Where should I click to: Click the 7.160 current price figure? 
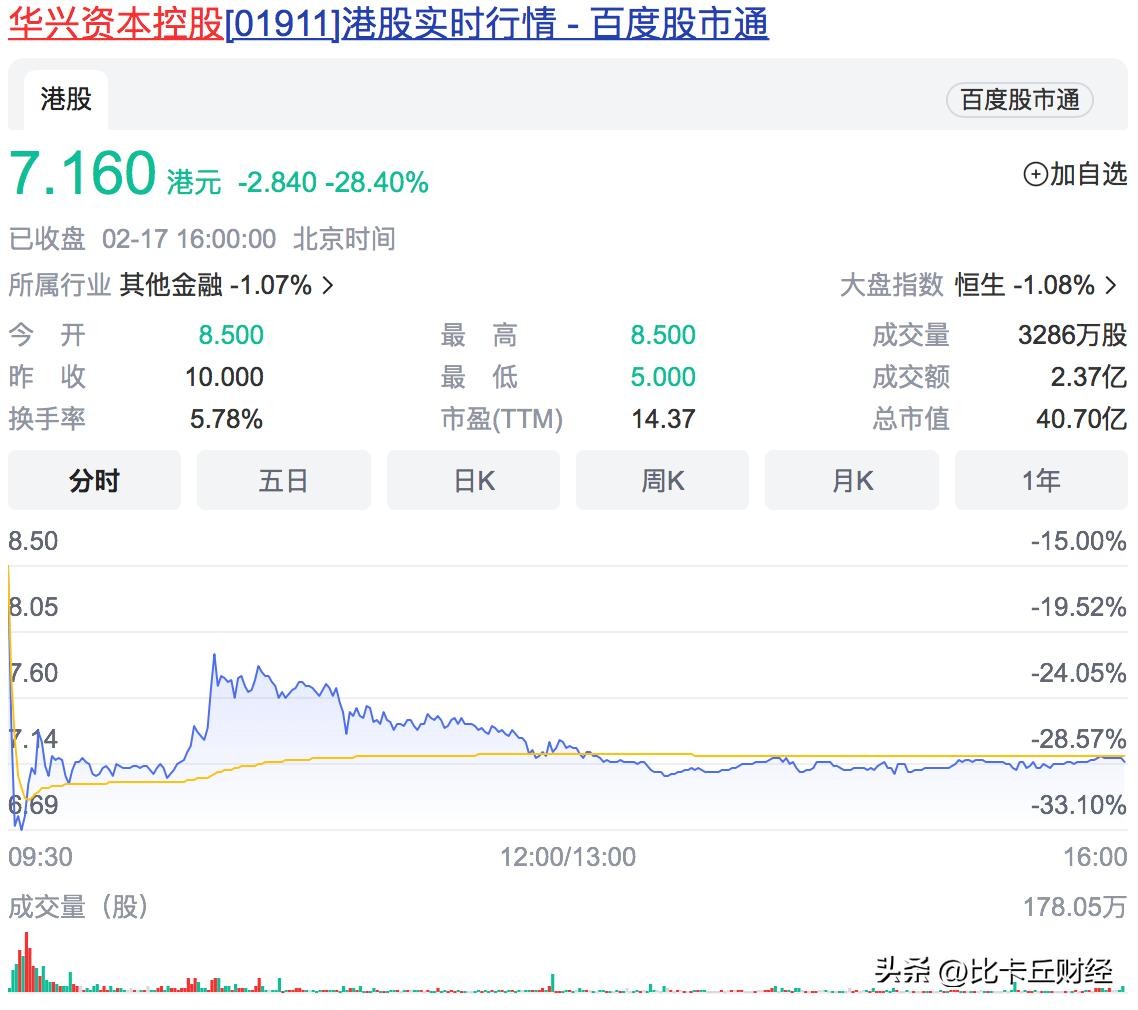tap(83, 174)
